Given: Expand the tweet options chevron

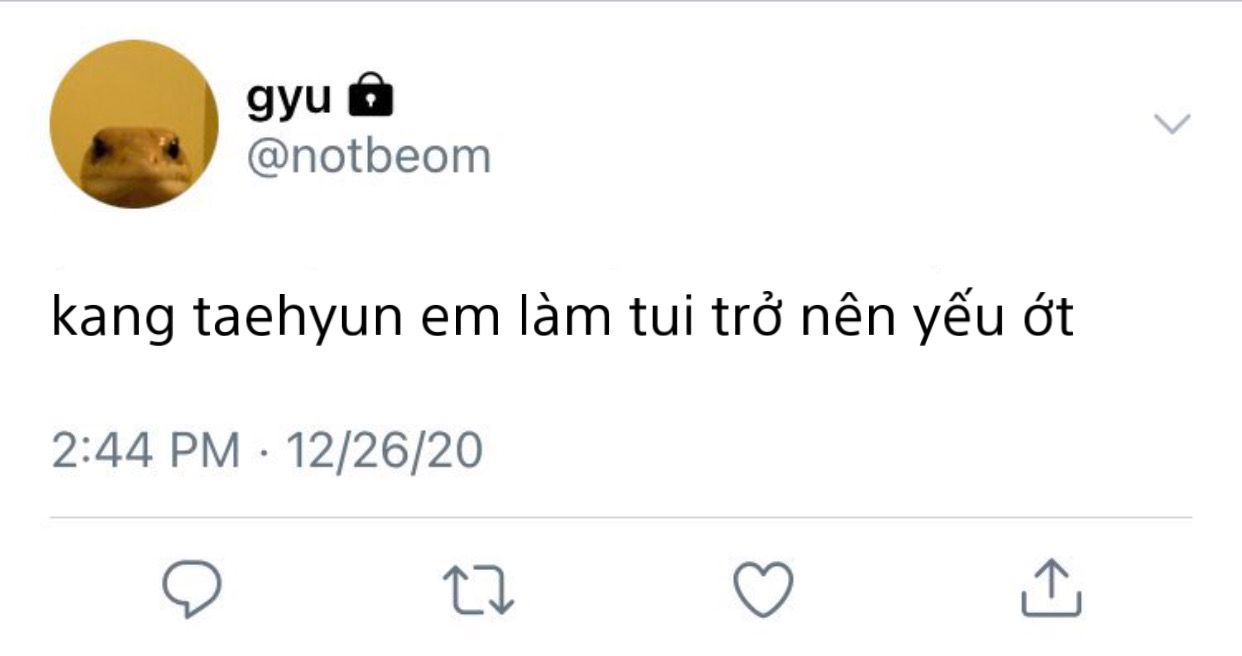Looking at the screenshot, I should (1172, 124).
